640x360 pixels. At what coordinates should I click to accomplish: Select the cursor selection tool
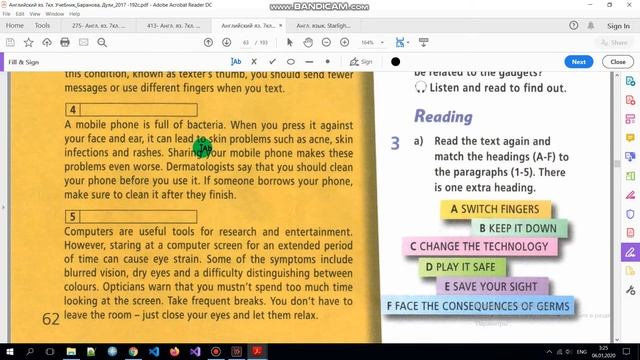[290, 42]
